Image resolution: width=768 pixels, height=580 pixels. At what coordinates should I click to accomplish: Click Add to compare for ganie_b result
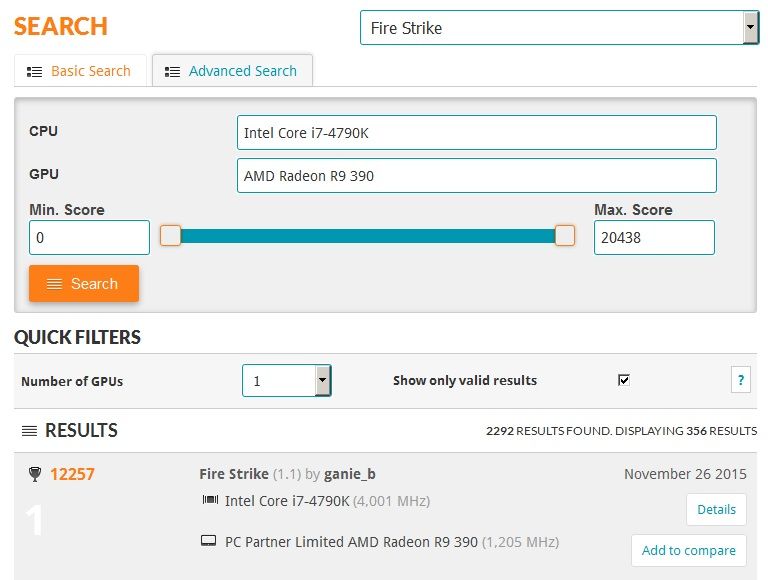[x=689, y=551]
